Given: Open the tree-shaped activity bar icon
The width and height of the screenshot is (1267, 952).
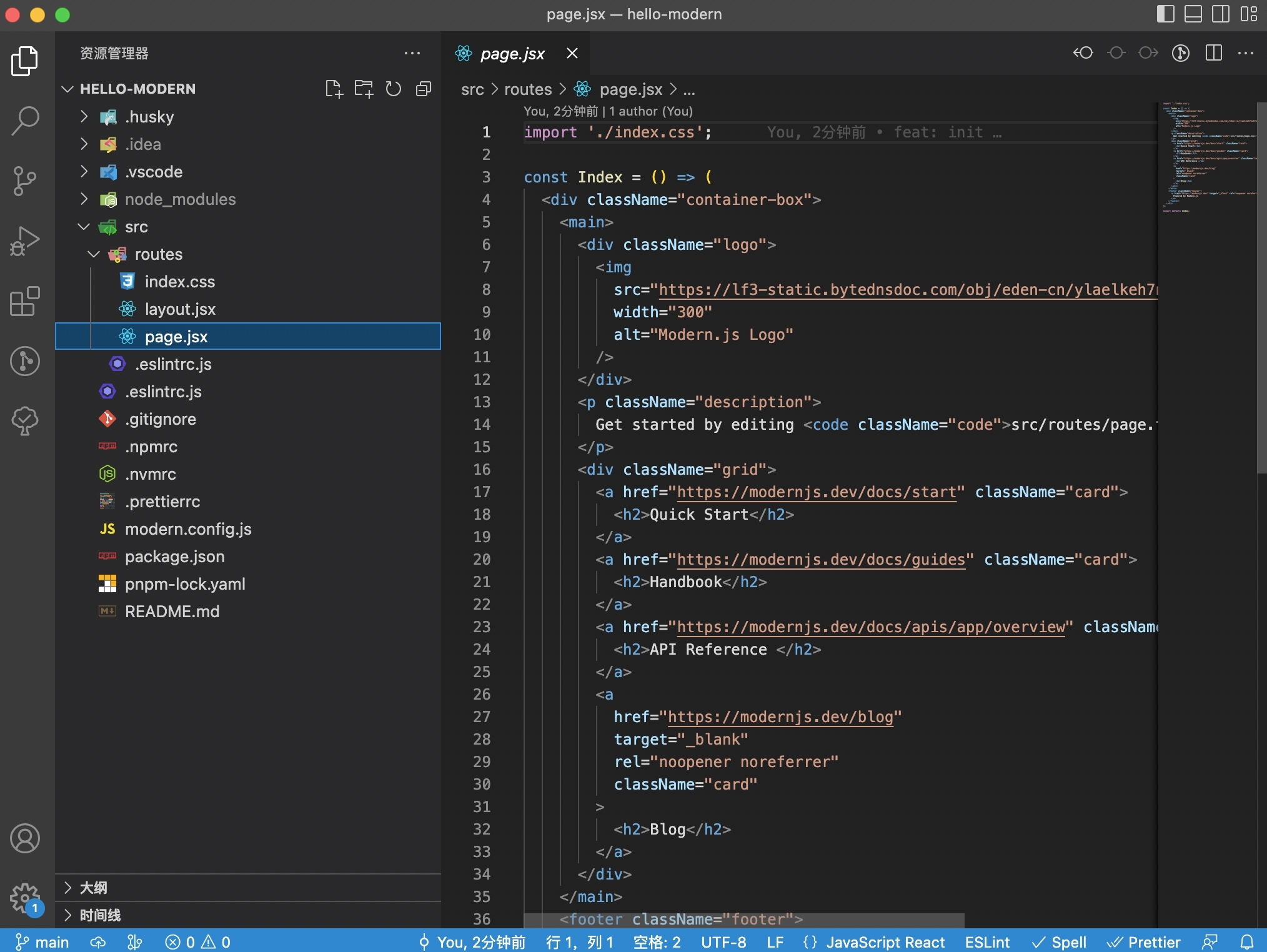Looking at the screenshot, I should pos(25,420).
